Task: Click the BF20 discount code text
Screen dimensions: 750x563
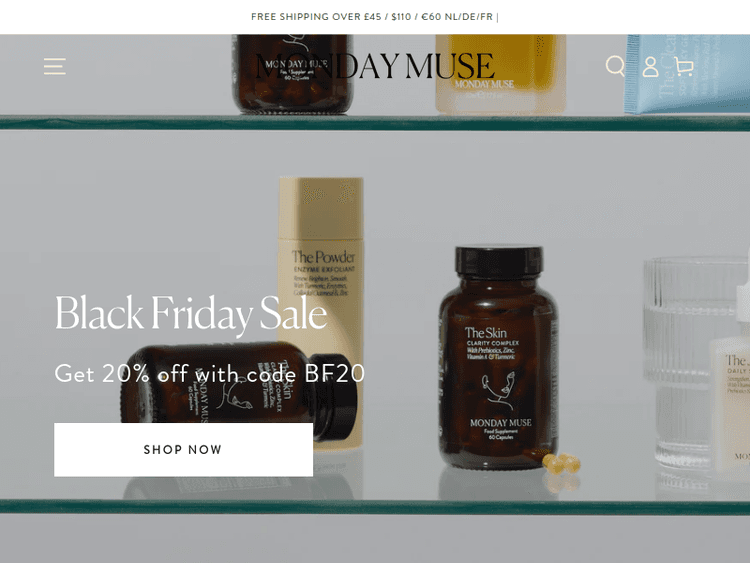Action: (x=334, y=374)
